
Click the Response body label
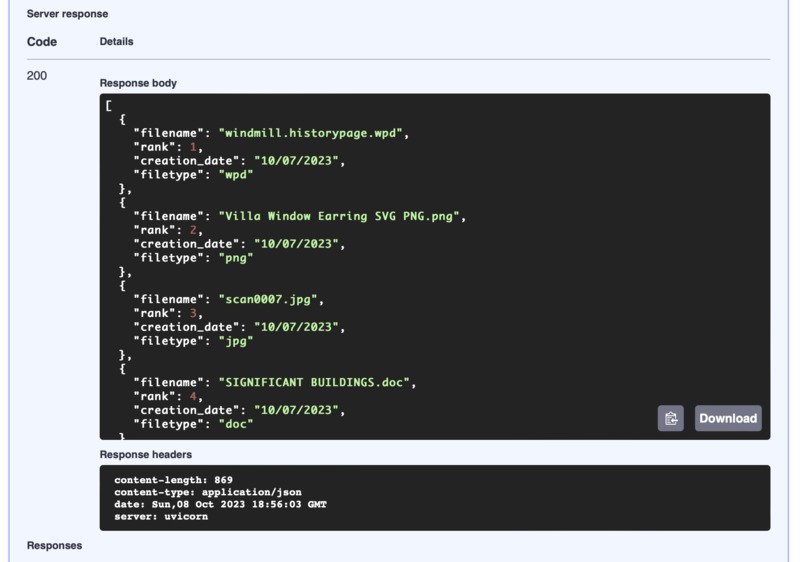138,83
